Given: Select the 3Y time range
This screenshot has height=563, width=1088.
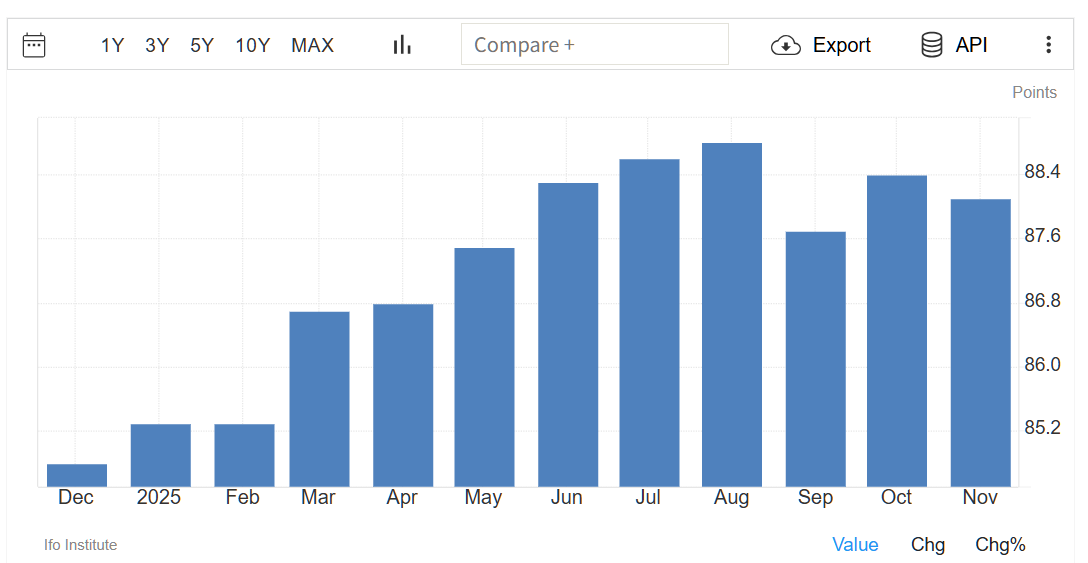Looking at the screenshot, I should 157,45.
